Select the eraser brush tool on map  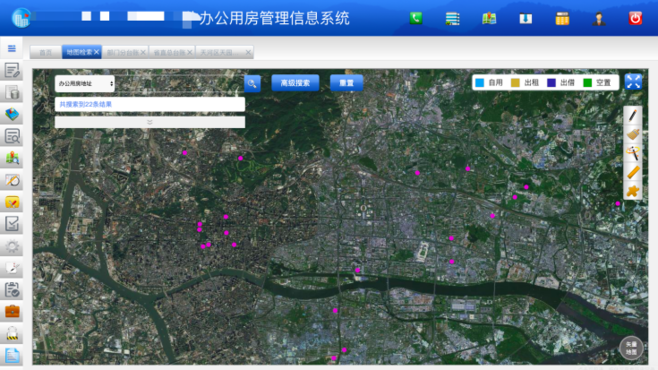point(633,134)
